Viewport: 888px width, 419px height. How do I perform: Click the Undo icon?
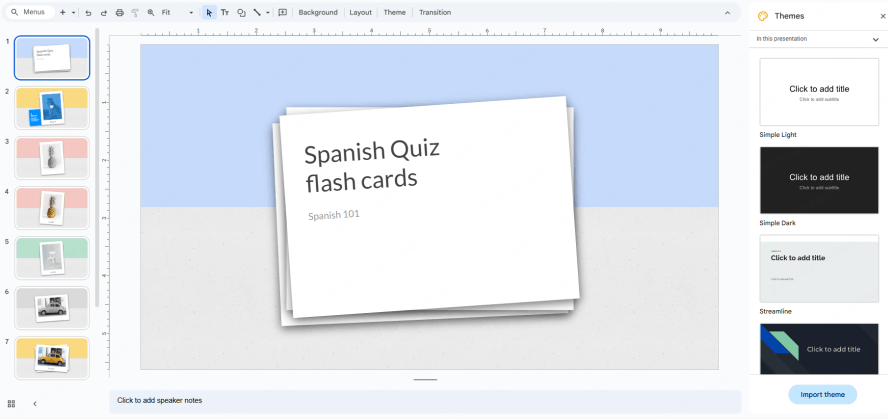[x=88, y=12]
